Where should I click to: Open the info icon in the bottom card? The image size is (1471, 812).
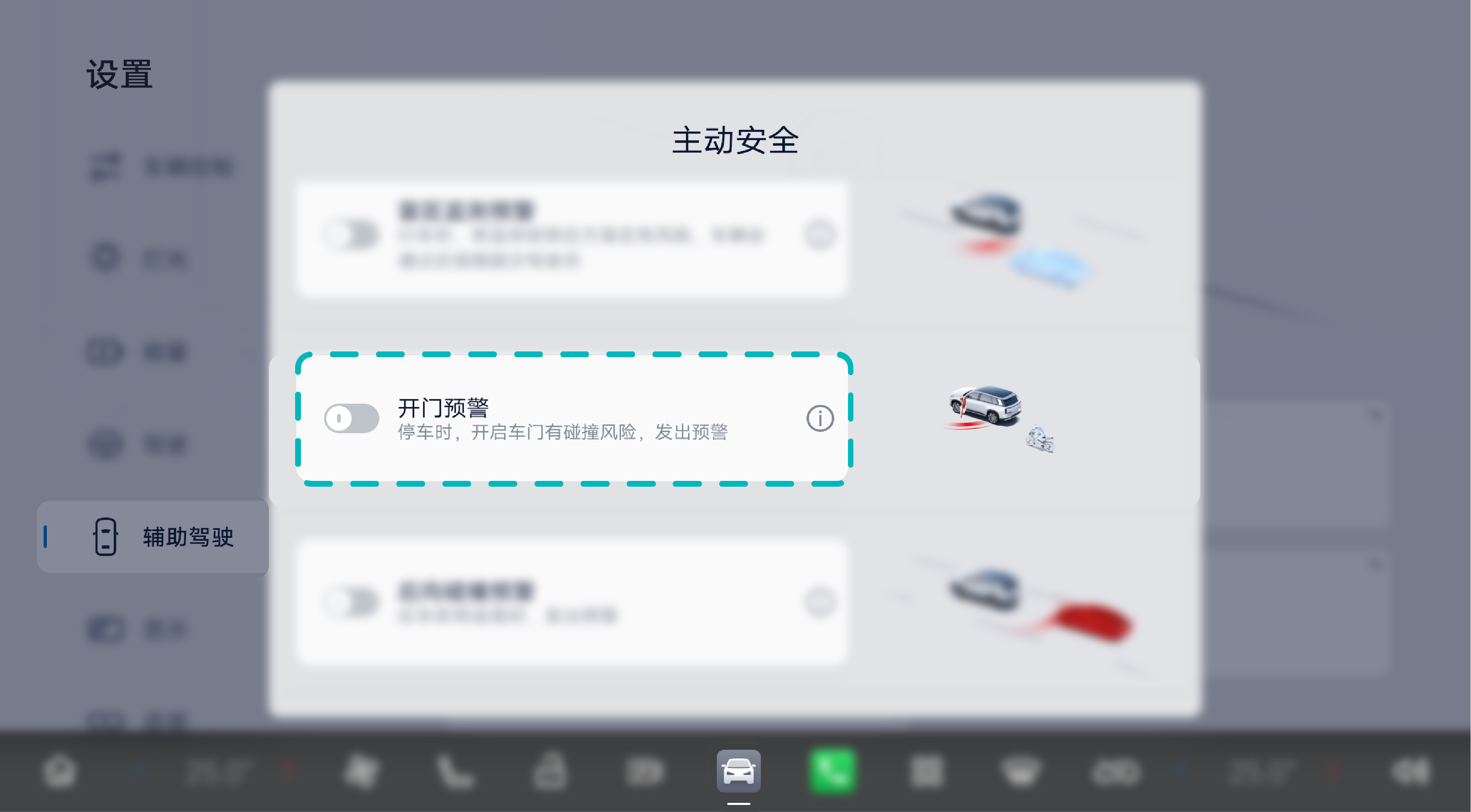point(820,602)
